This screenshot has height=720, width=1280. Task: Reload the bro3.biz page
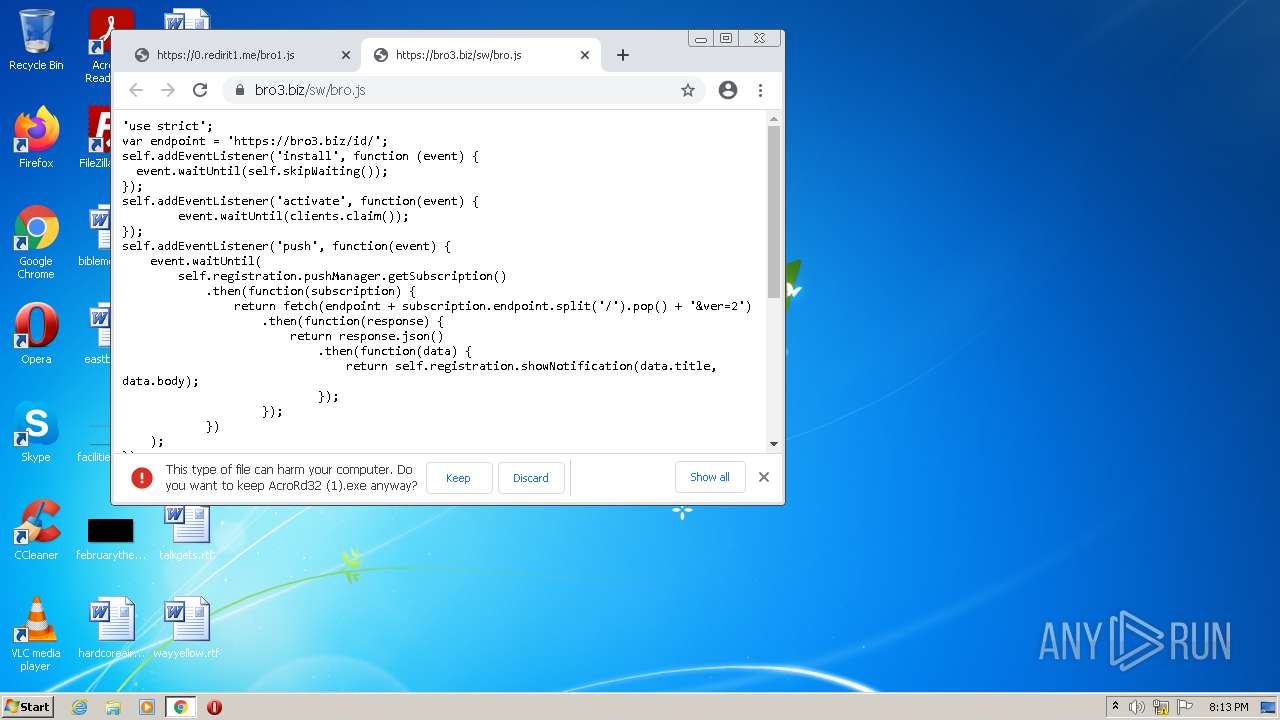pos(200,90)
